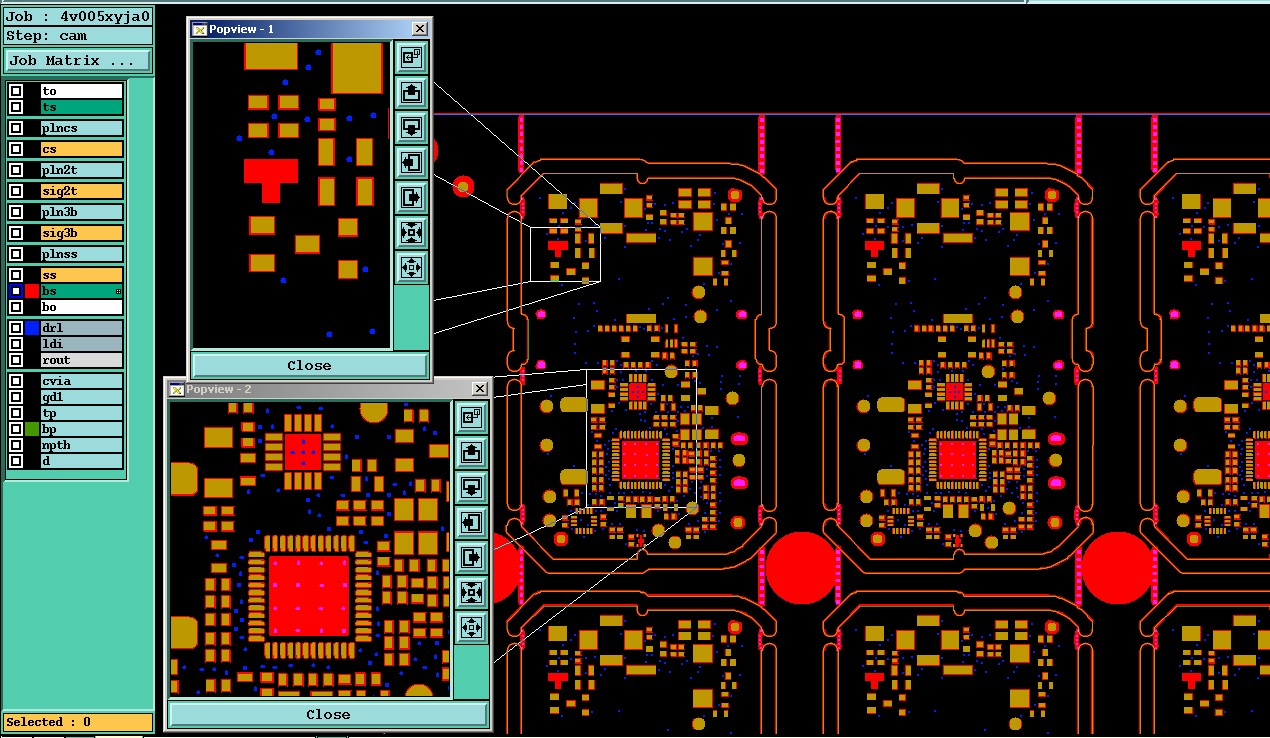Toggle the checkbox for layer ts
The height and width of the screenshot is (738, 1270).
pyautogui.click(x=16, y=107)
